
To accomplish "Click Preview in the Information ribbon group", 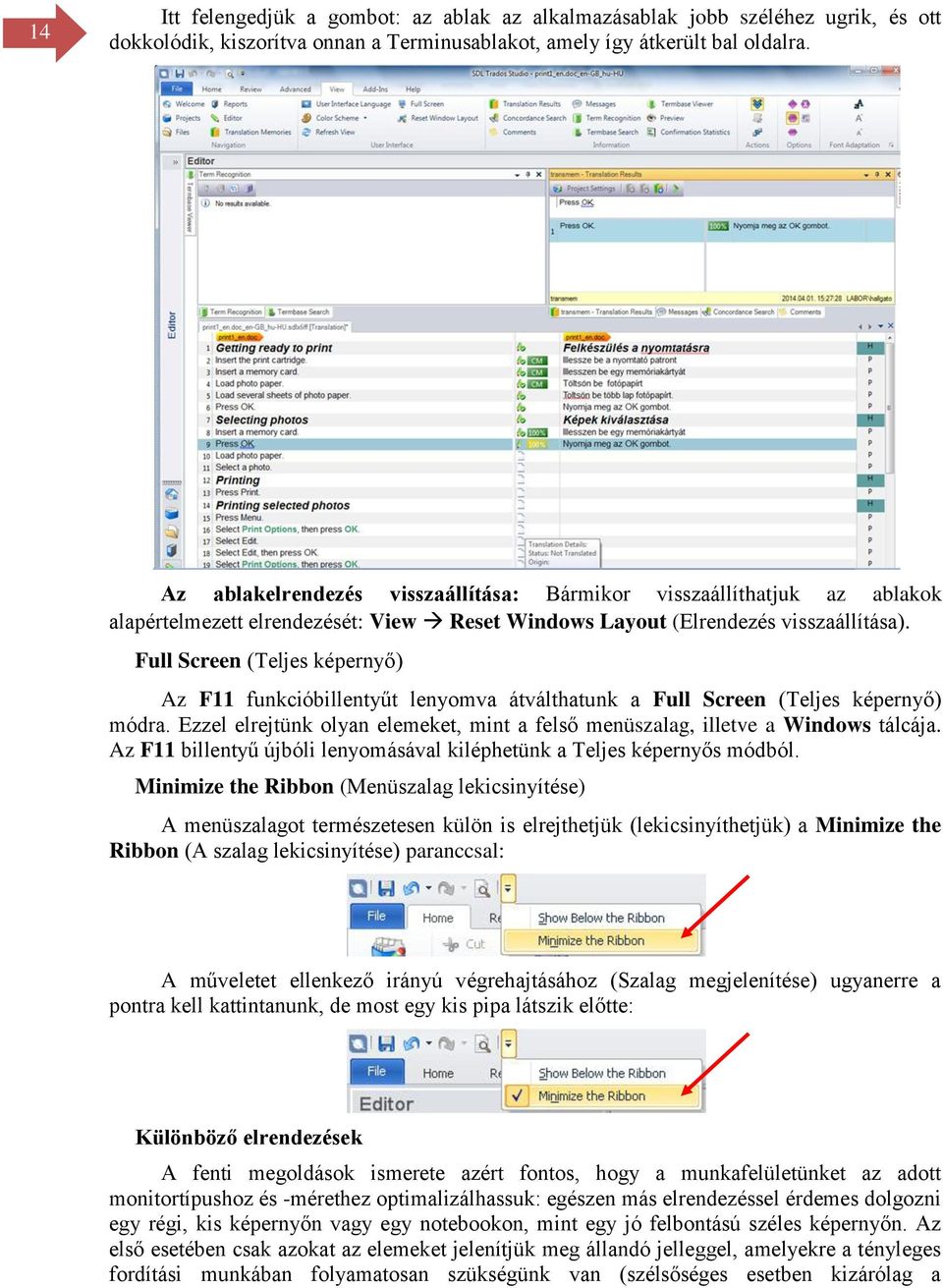I will click(x=666, y=118).
